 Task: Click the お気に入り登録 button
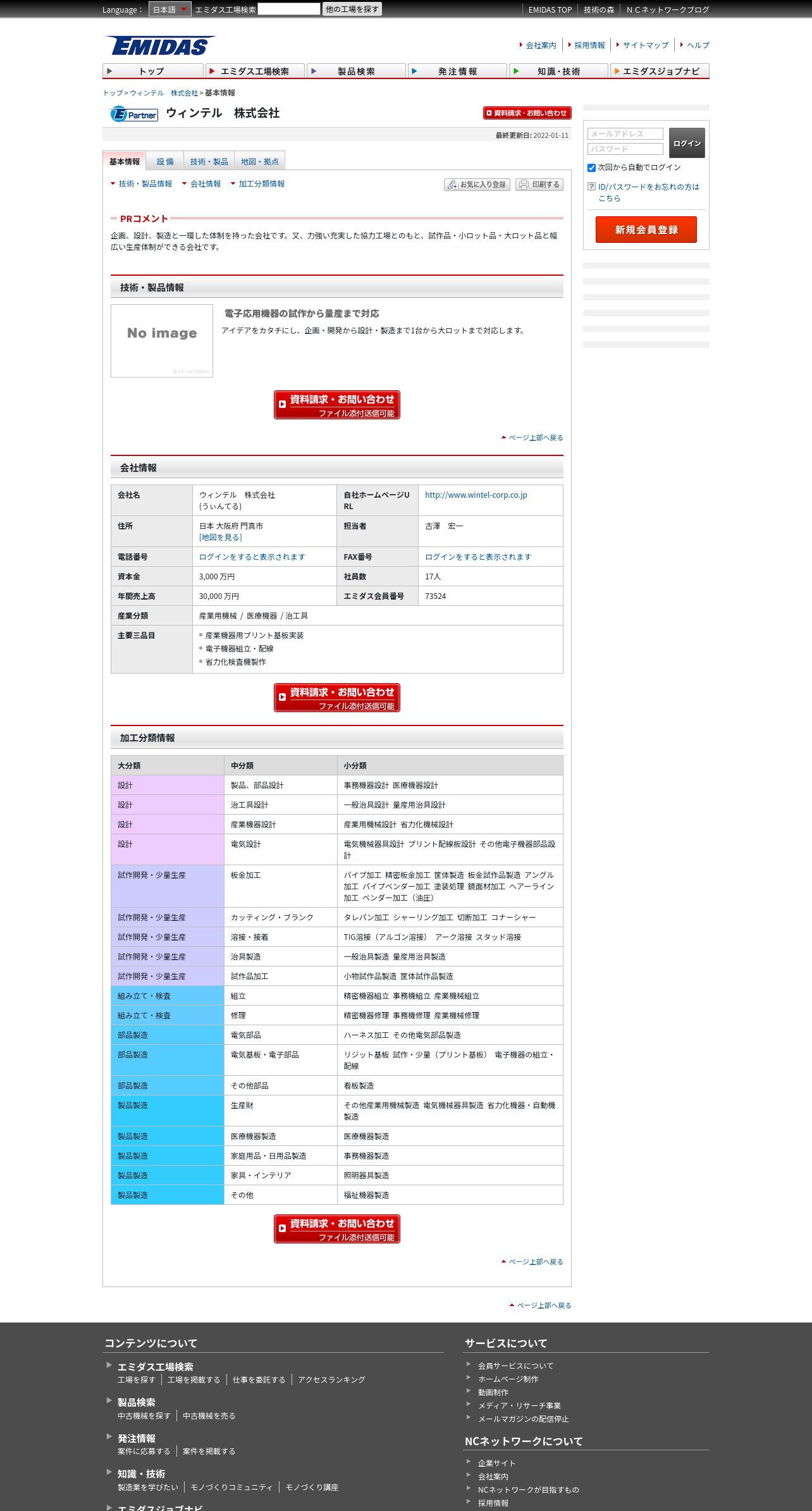pos(477,185)
